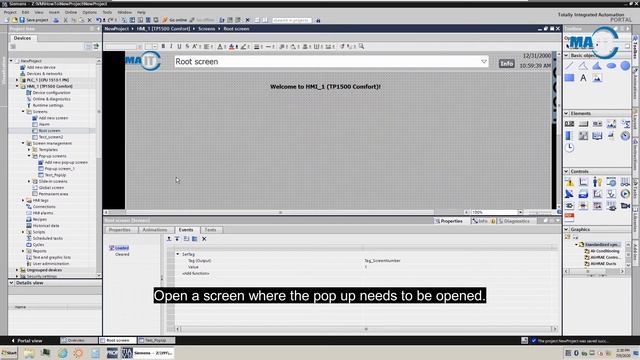This screenshot has width=640, height=360.
Task: Click the Info button on HMI screen
Action: 507,63
